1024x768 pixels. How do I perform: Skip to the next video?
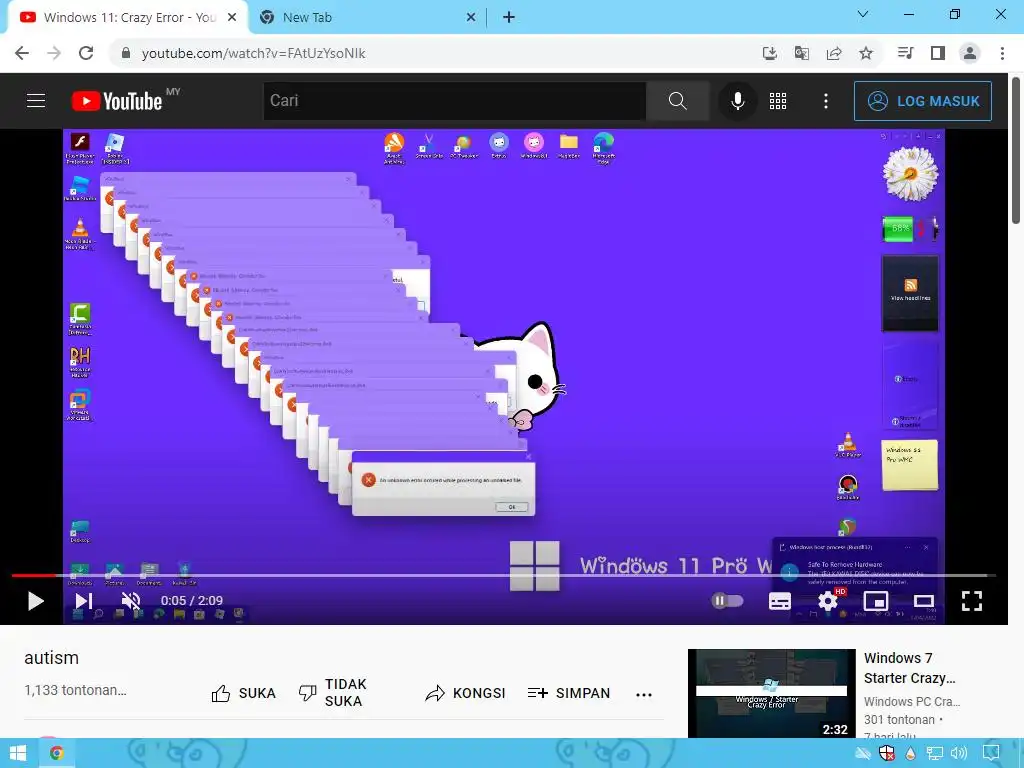pos(84,601)
